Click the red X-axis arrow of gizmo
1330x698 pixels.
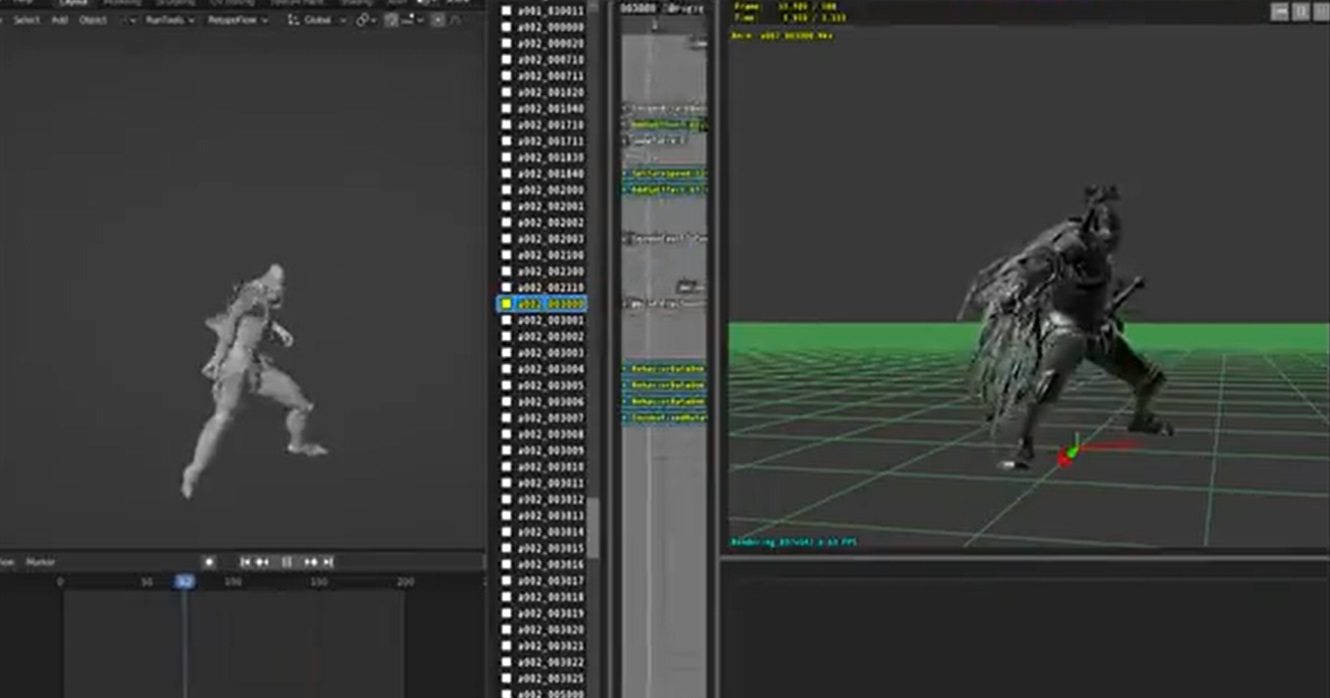pyautogui.click(x=1108, y=446)
